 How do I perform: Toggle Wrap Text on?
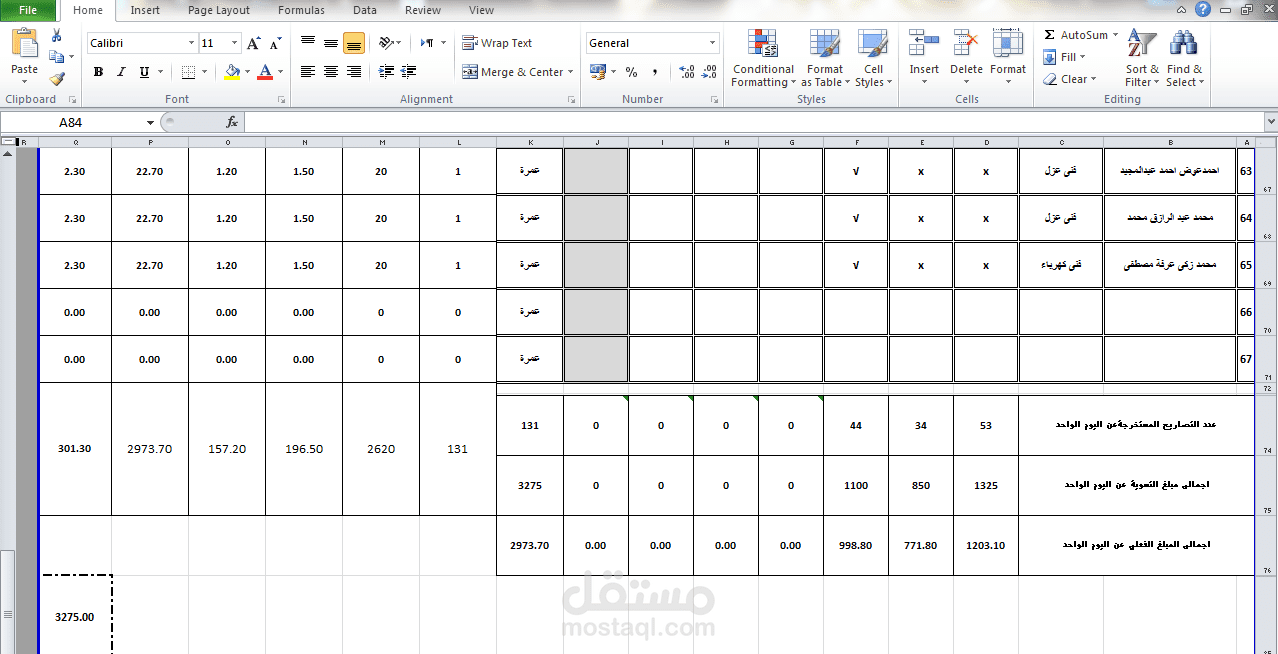tap(497, 43)
